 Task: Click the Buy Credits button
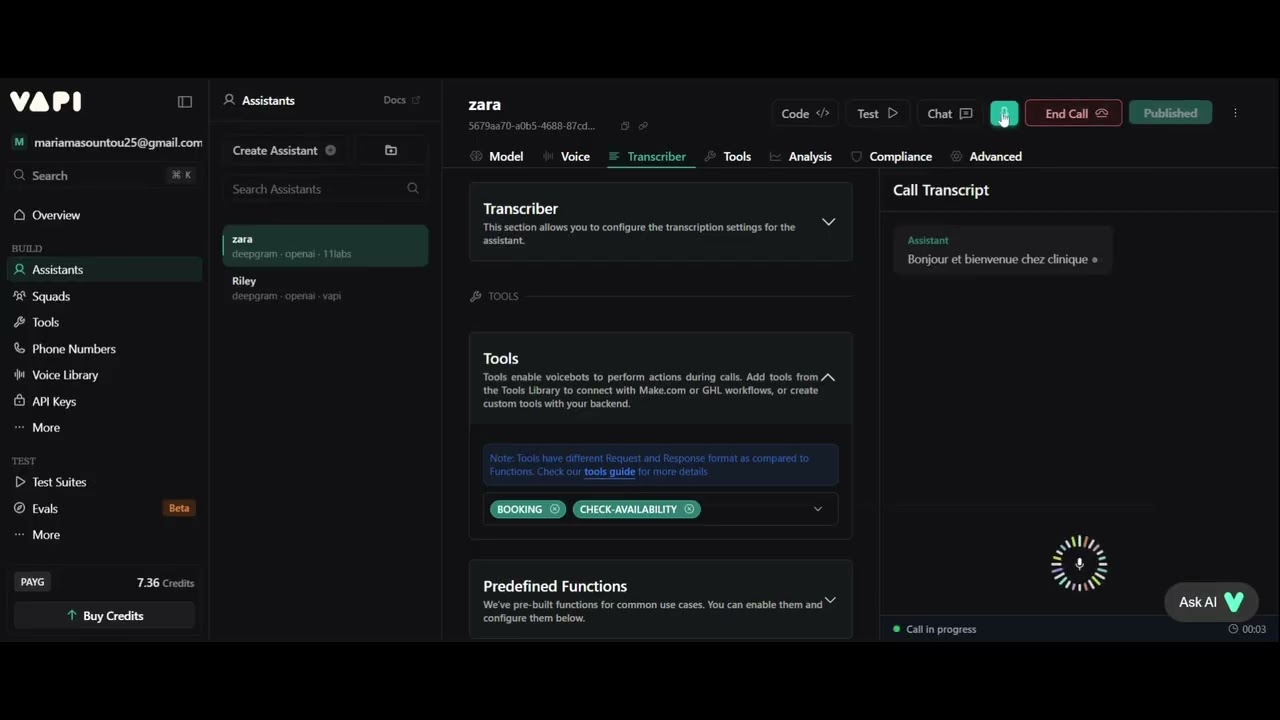(x=104, y=616)
